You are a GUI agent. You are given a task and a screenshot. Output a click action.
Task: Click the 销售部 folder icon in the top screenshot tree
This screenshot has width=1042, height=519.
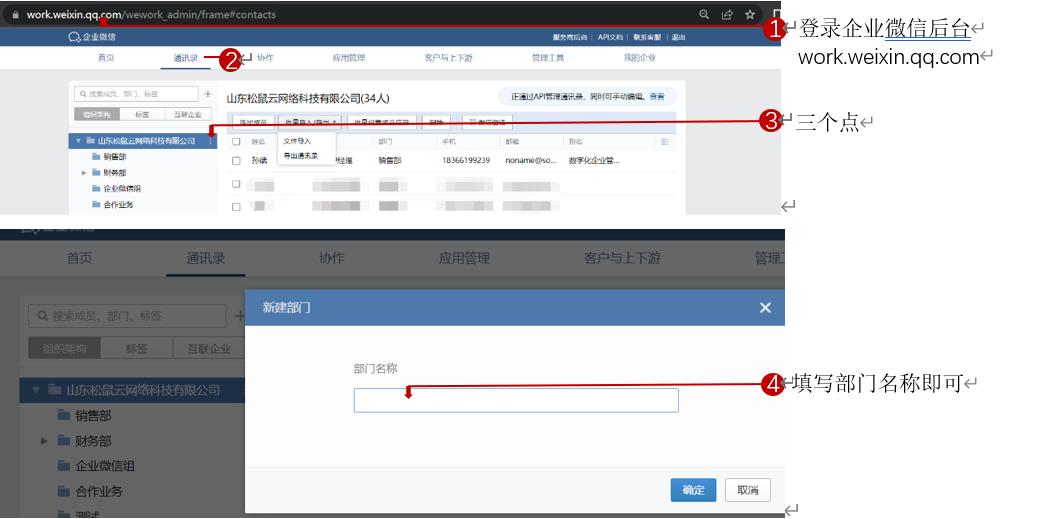click(96, 157)
